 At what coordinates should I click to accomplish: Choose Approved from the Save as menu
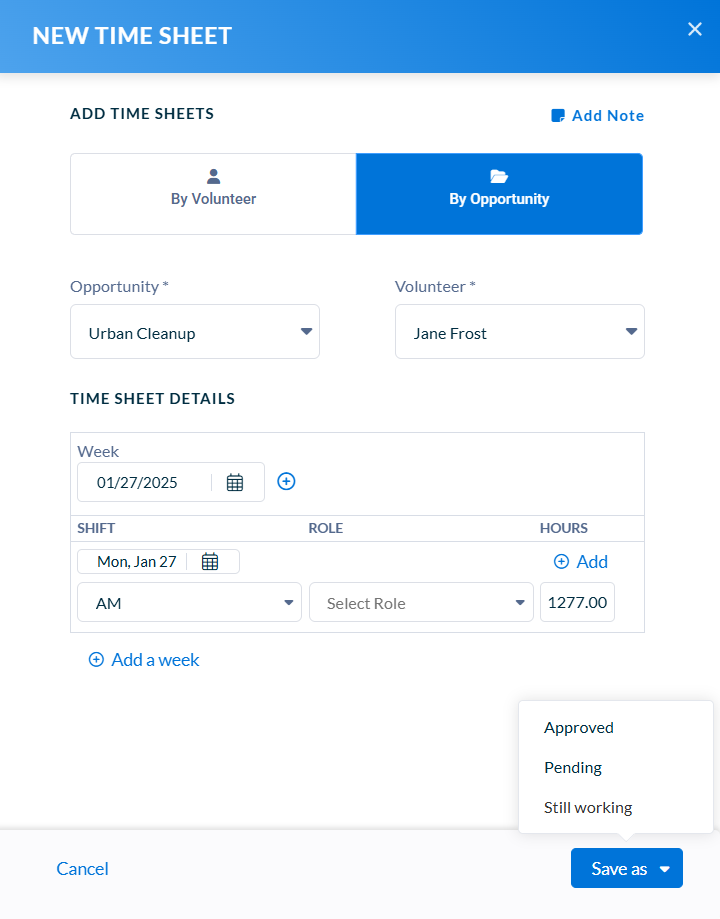point(579,728)
